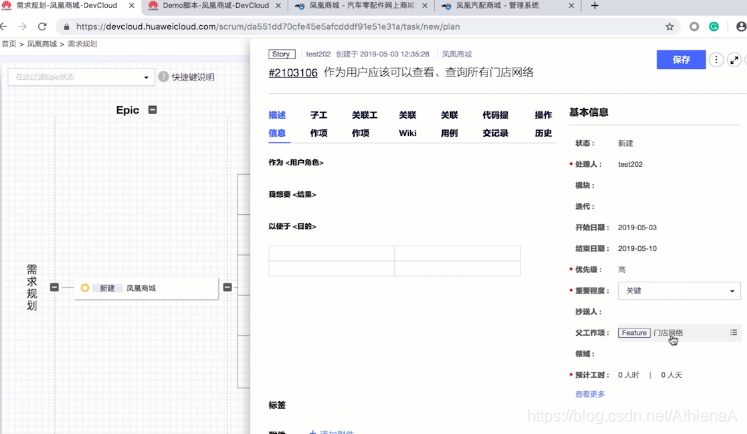Image resolution: width=747 pixels, height=434 pixels.
Task: Edit the story title text
Action: point(429,72)
